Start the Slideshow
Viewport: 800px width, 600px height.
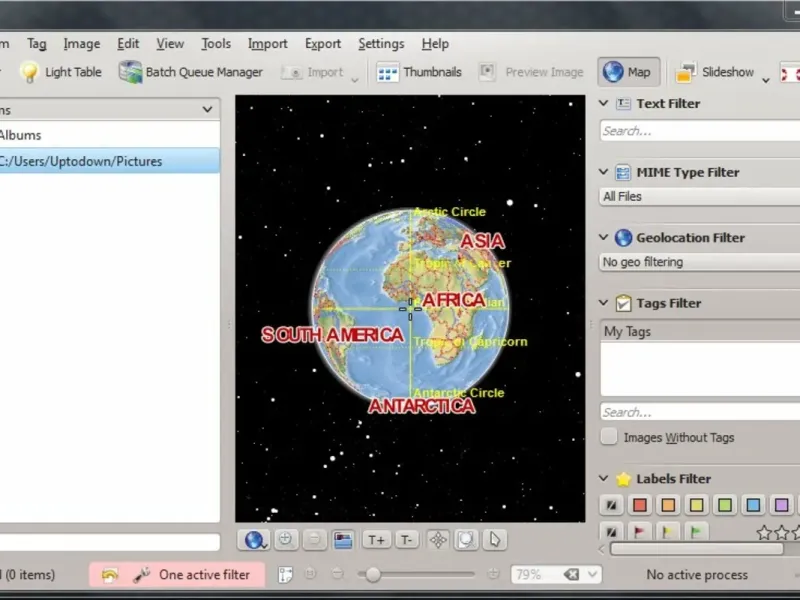coord(715,72)
